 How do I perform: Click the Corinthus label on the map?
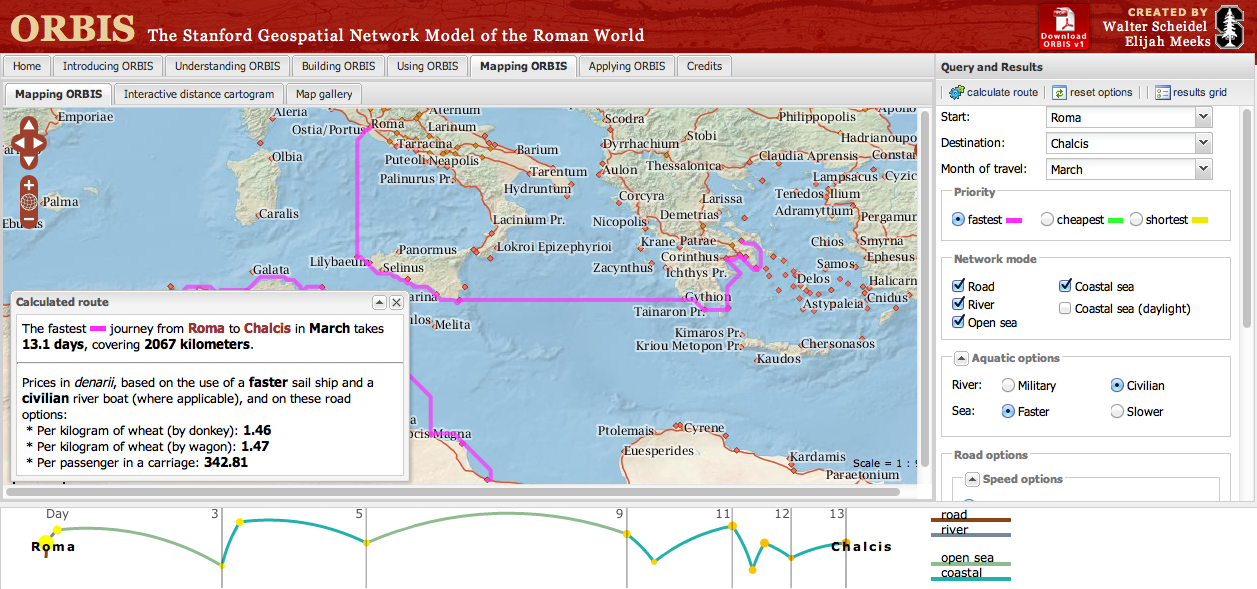coord(690,257)
